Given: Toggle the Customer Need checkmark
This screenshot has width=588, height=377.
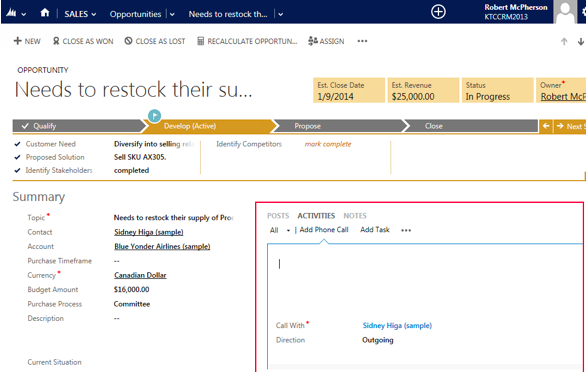Looking at the screenshot, I should pyautogui.click(x=17, y=144).
